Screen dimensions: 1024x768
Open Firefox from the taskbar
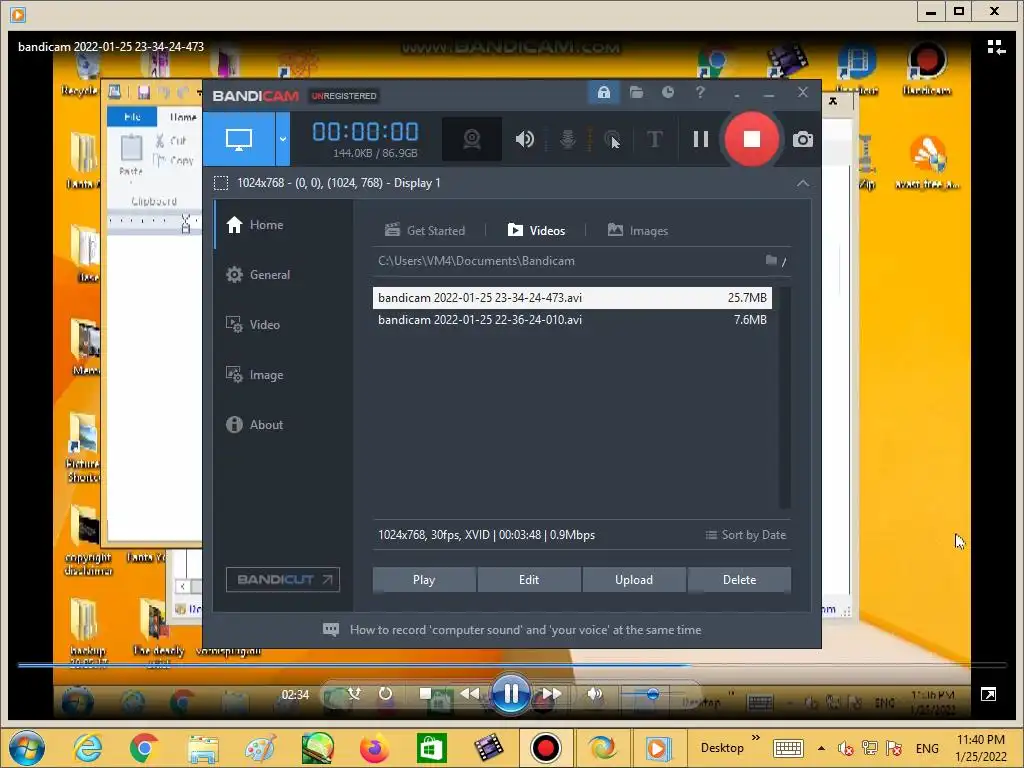pyautogui.click(x=374, y=748)
